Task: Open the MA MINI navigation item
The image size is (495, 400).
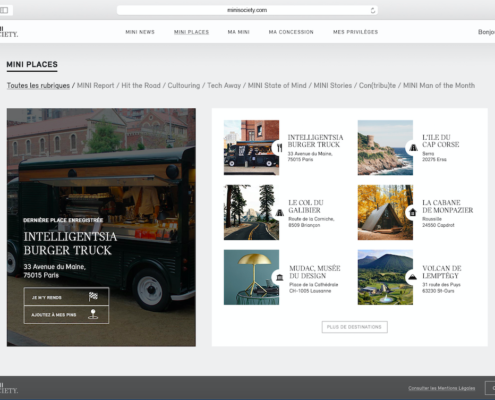Action: [238, 32]
